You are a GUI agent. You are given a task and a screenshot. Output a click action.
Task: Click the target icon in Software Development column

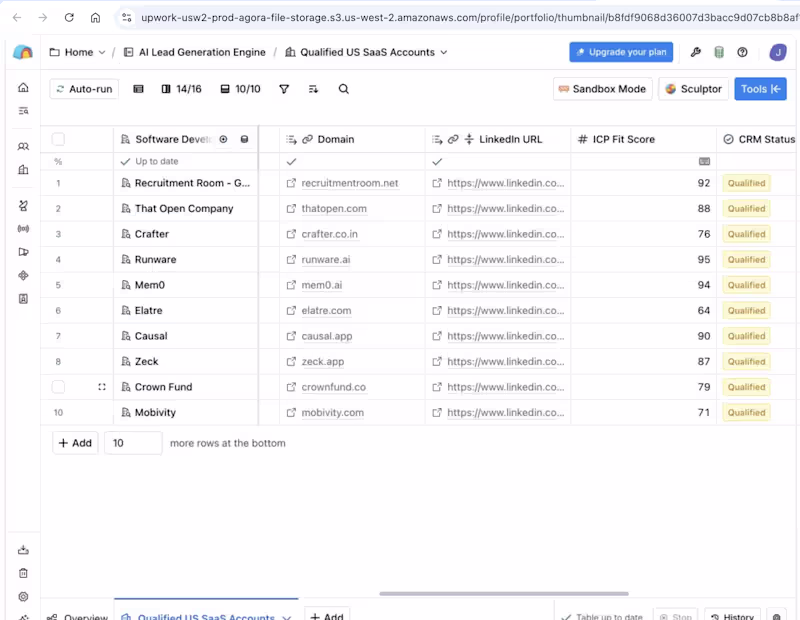coord(223,139)
